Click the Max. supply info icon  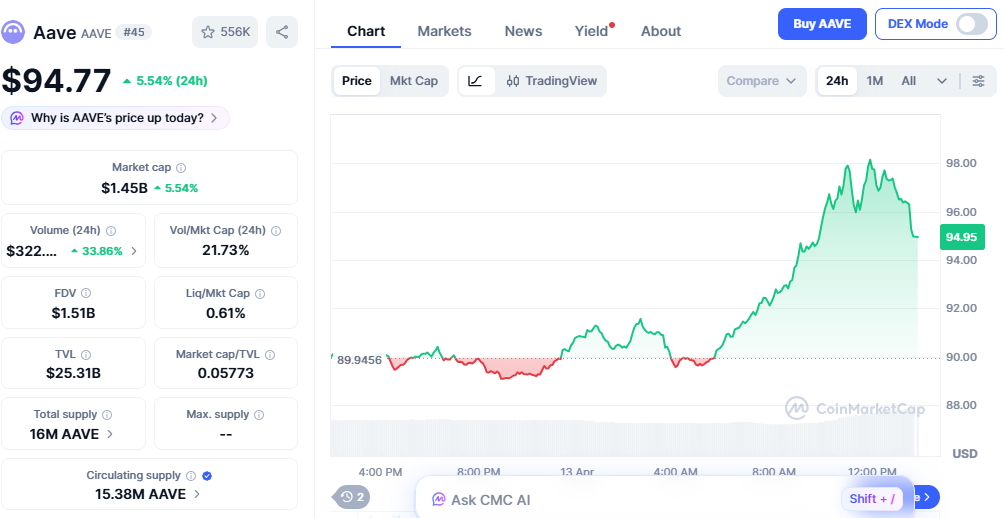coord(259,415)
